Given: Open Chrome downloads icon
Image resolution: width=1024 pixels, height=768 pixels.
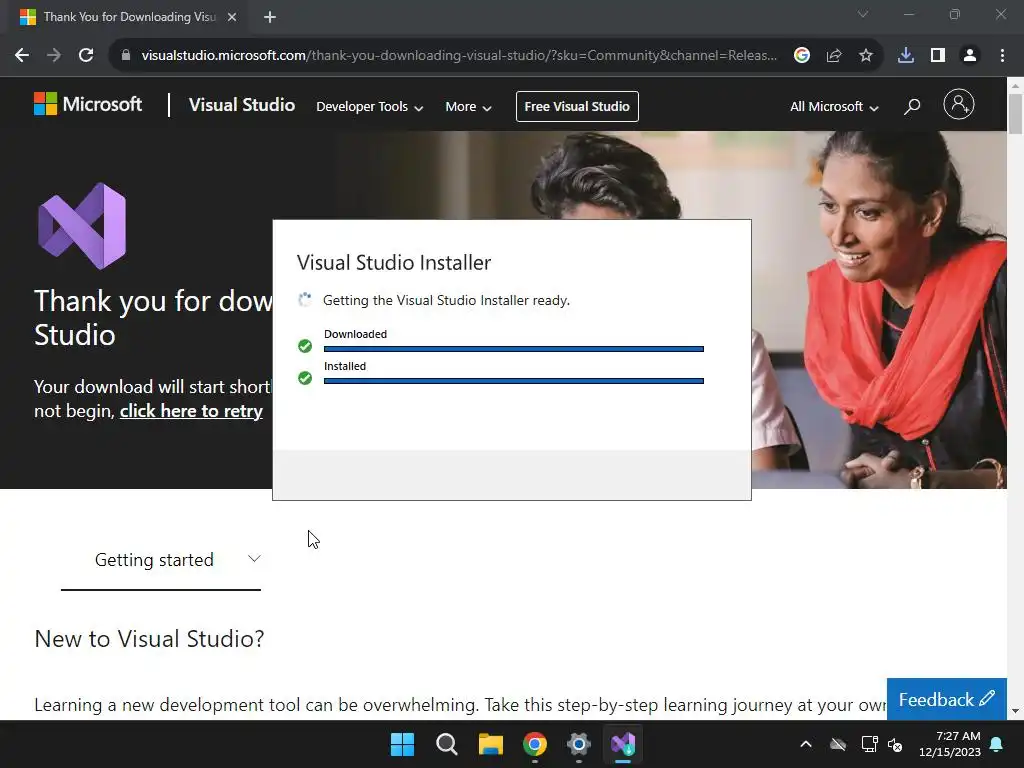Looking at the screenshot, I should click(906, 56).
